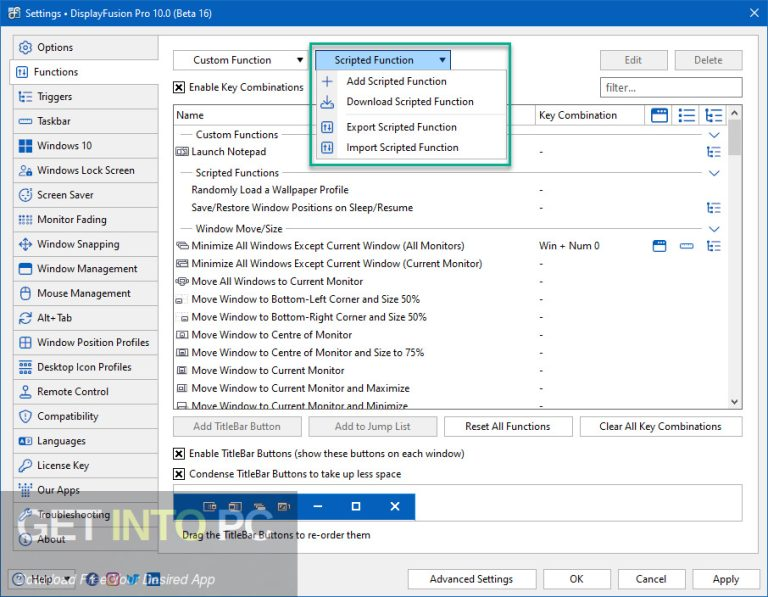The height and width of the screenshot is (597, 768).
Task: Select the Mouse Management icon in the sidebar
Action: 25,293
